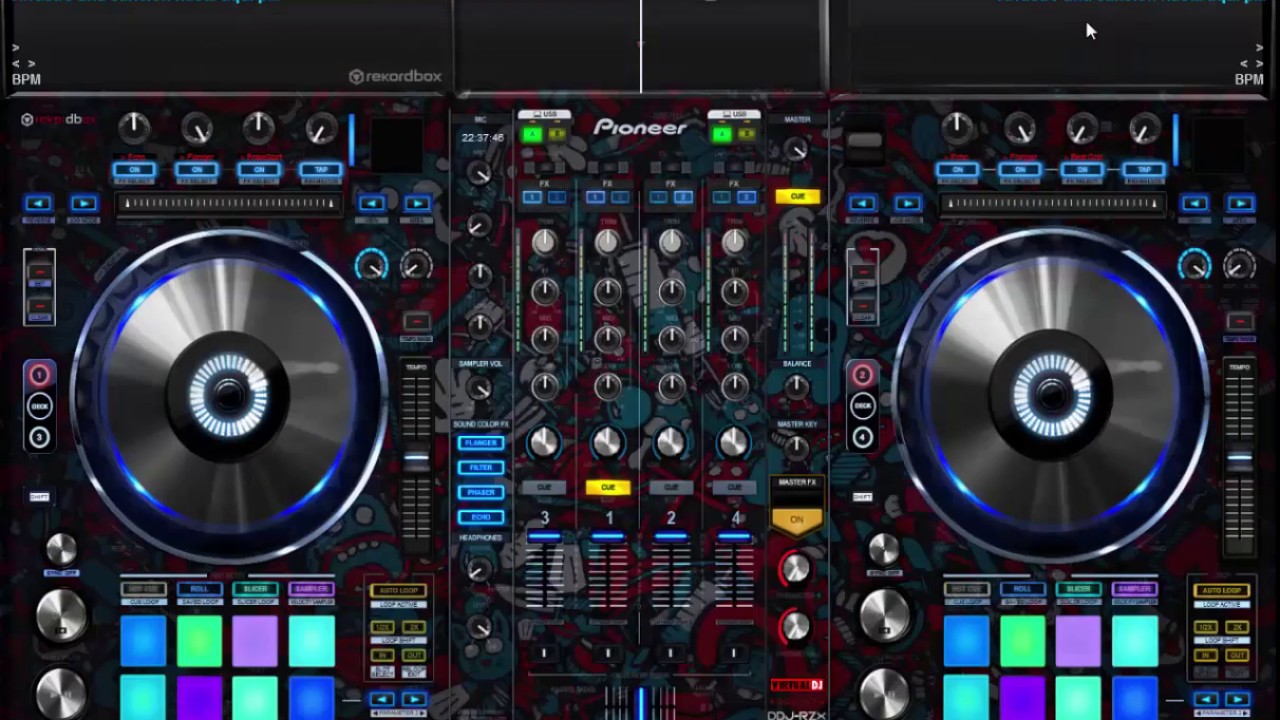The width and height of the screenshot is (1280, 720).
Task: Click right deck needle search strip
Action: 1052,203
